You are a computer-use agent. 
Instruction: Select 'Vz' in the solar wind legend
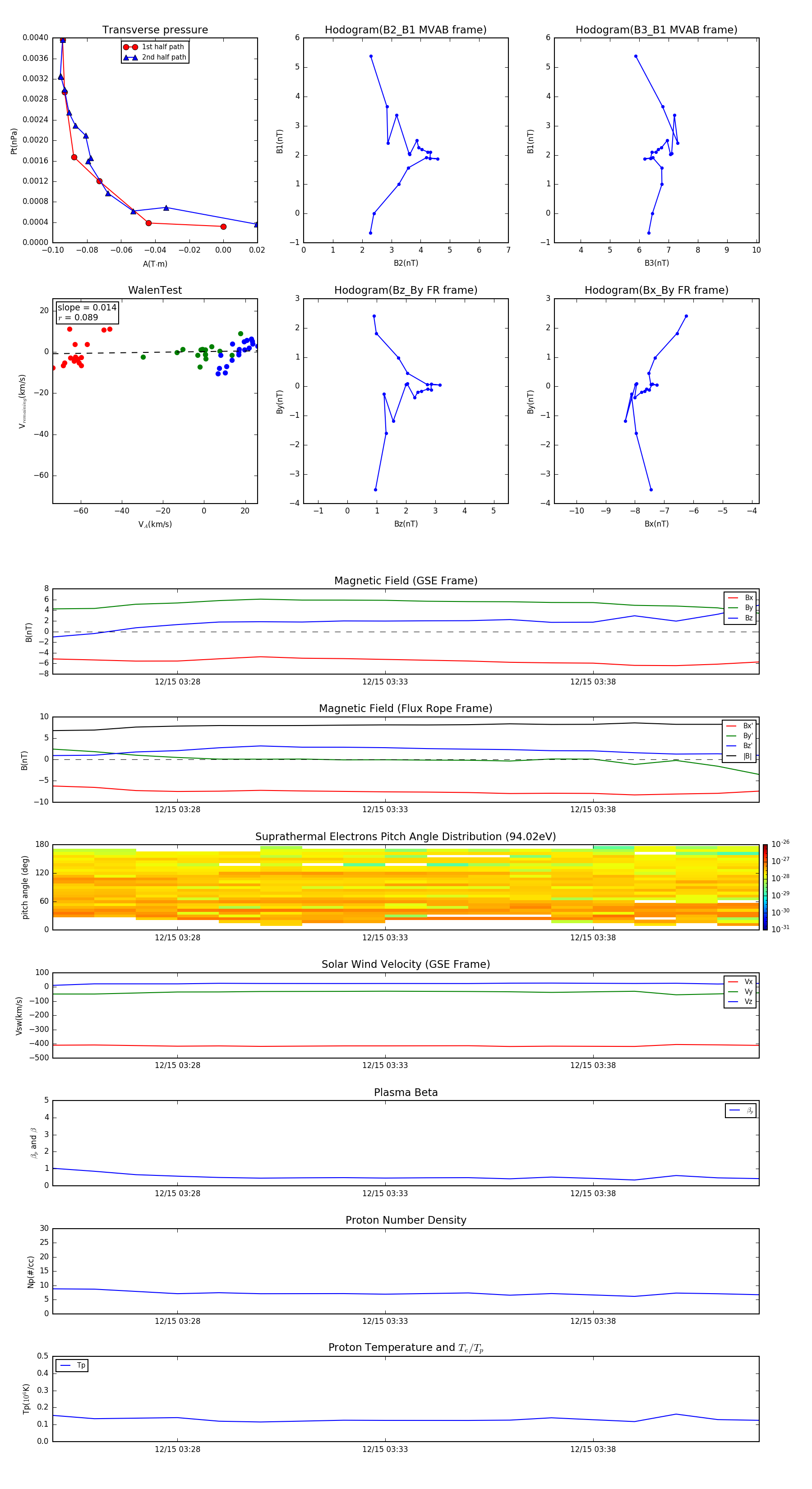point(740,1002)
